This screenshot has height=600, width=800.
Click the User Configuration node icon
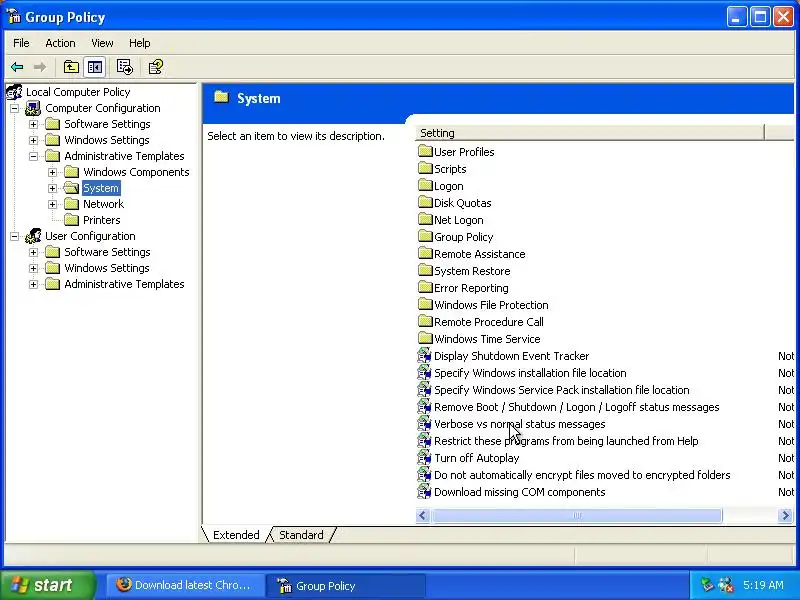click(33, 236)
